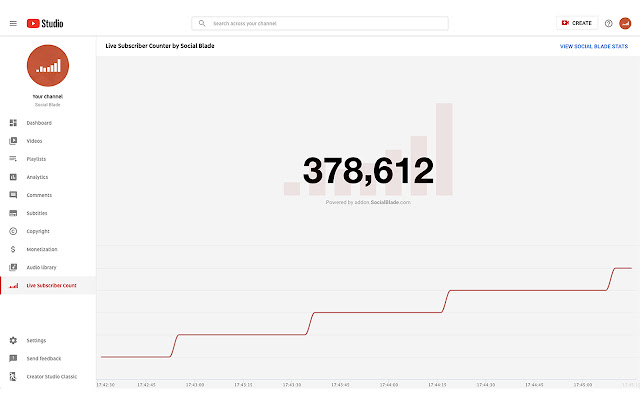Click the Dashboard icon in sidebar

point(13,123)
